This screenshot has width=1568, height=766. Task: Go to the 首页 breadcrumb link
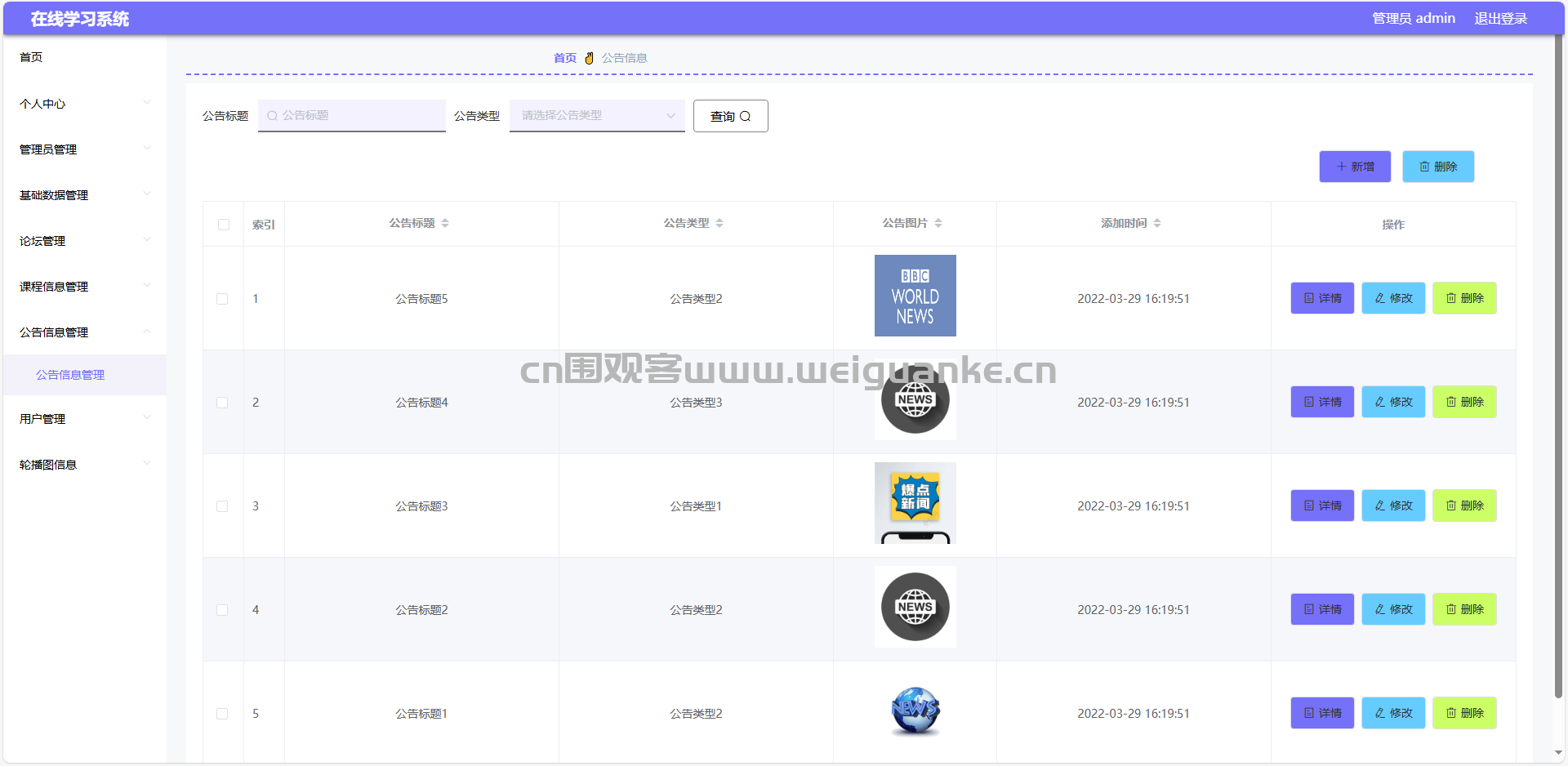[x=564, y=58]
